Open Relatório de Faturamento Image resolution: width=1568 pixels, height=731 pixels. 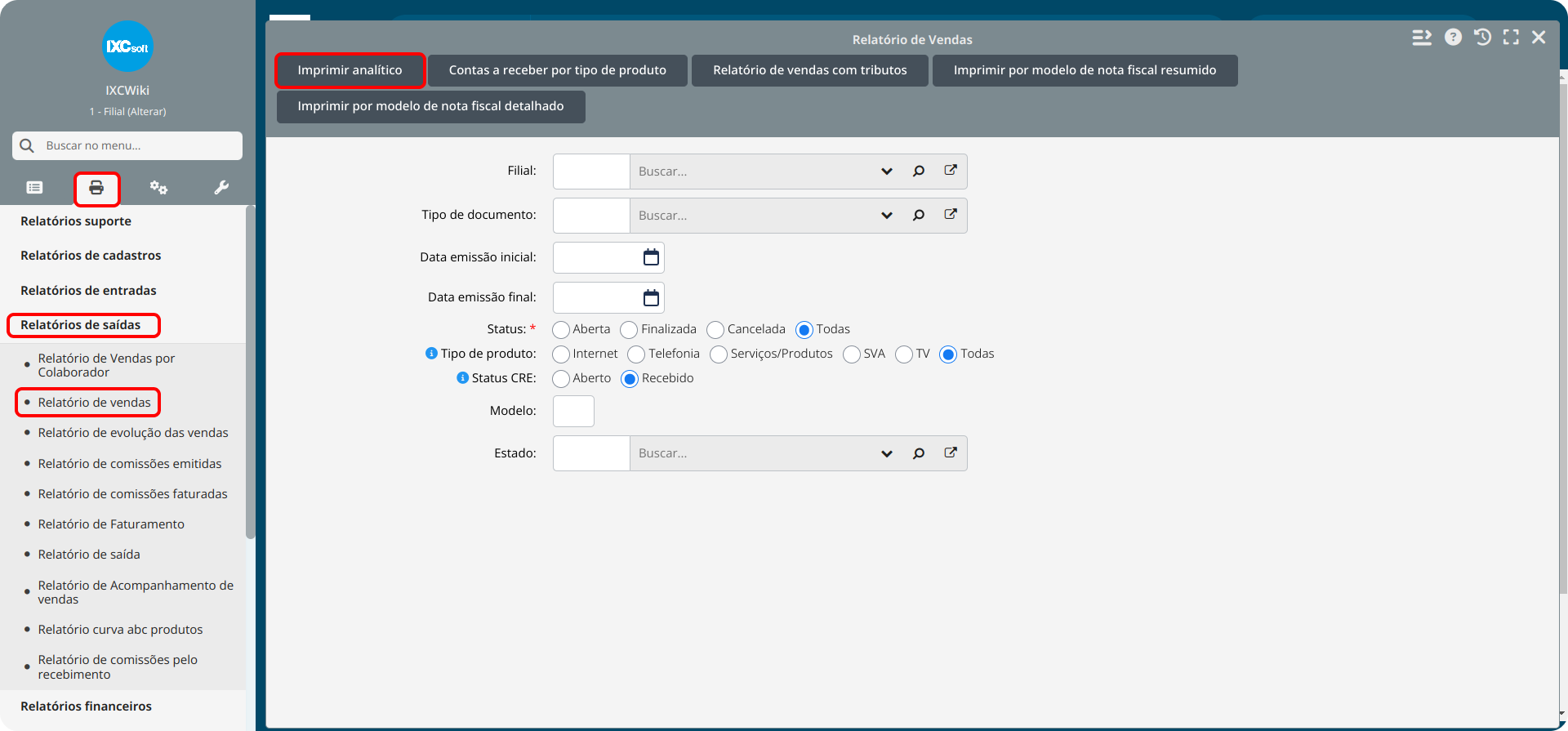111,524
